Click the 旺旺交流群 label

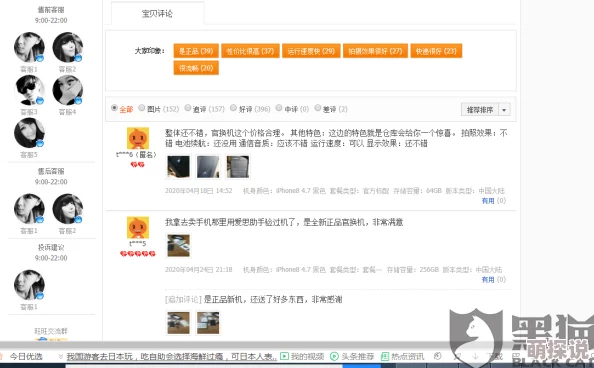click(x=51, y=331)
